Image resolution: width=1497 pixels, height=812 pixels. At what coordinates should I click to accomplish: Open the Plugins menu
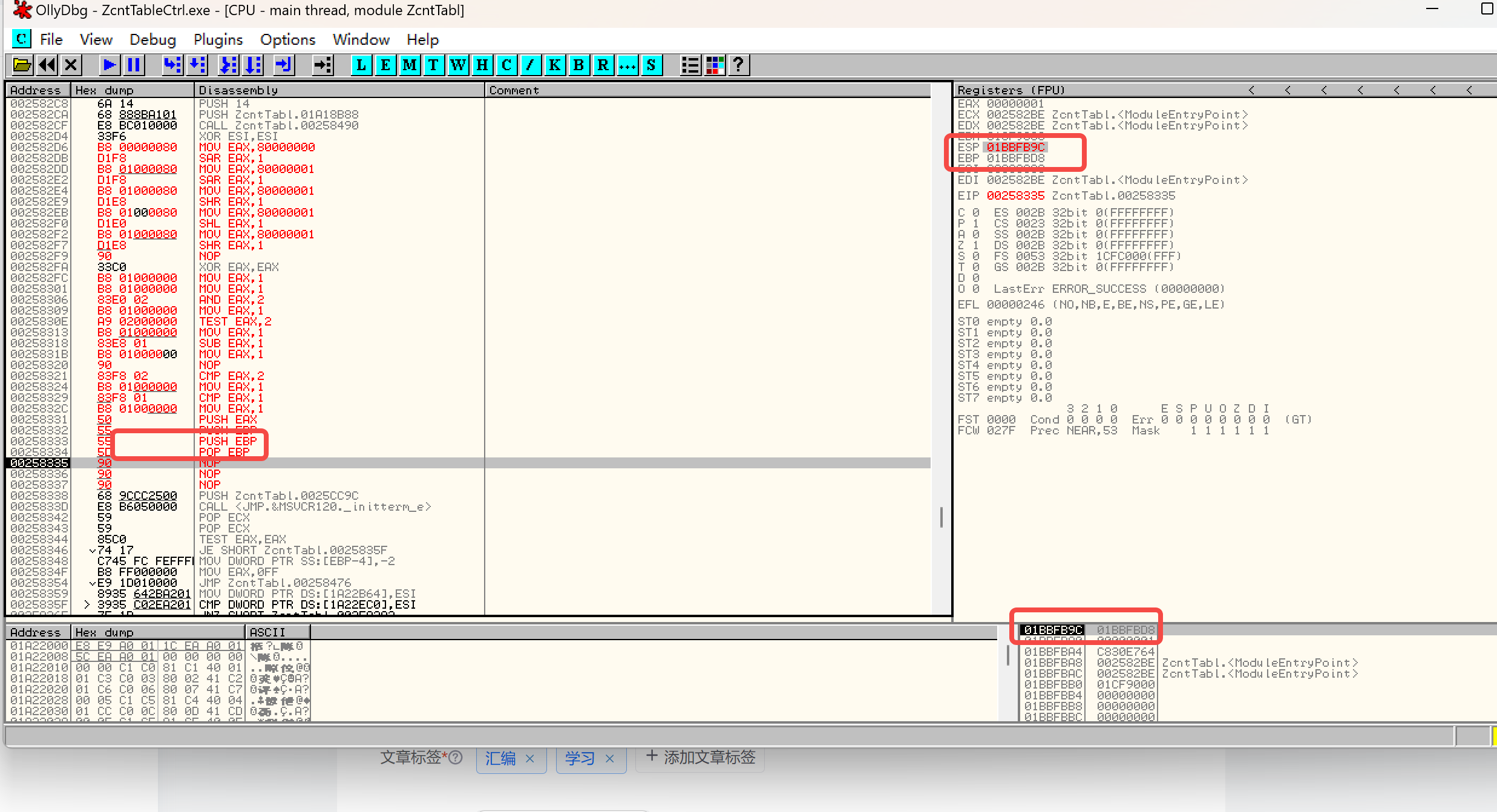click(218, 40)
